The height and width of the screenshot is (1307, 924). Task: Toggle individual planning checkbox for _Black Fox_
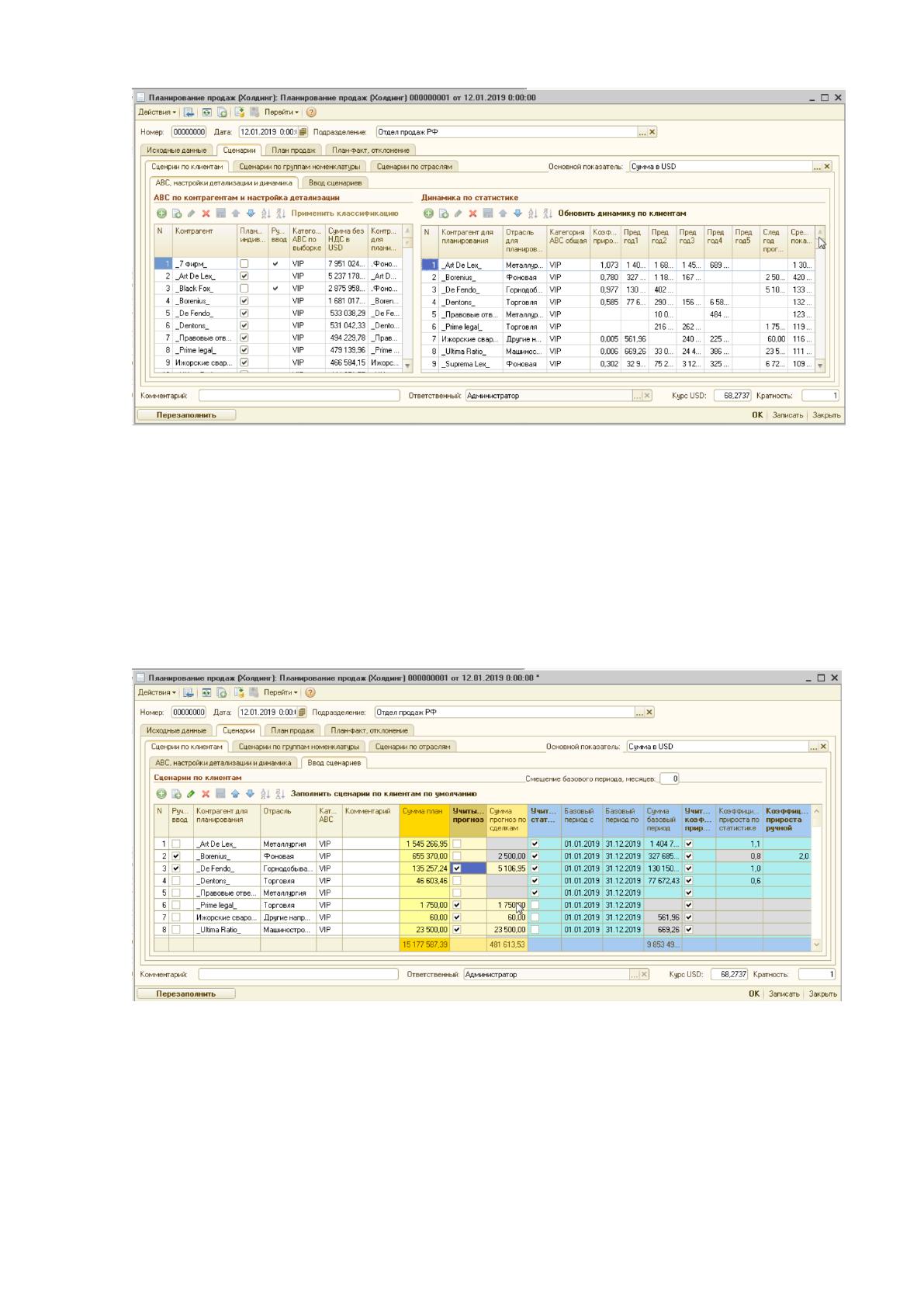pyautogui.click(x=244, y=289)
